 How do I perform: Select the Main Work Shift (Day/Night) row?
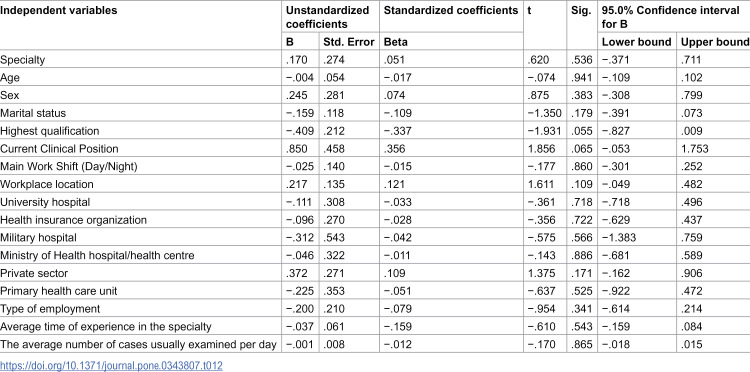click(375, 166)
